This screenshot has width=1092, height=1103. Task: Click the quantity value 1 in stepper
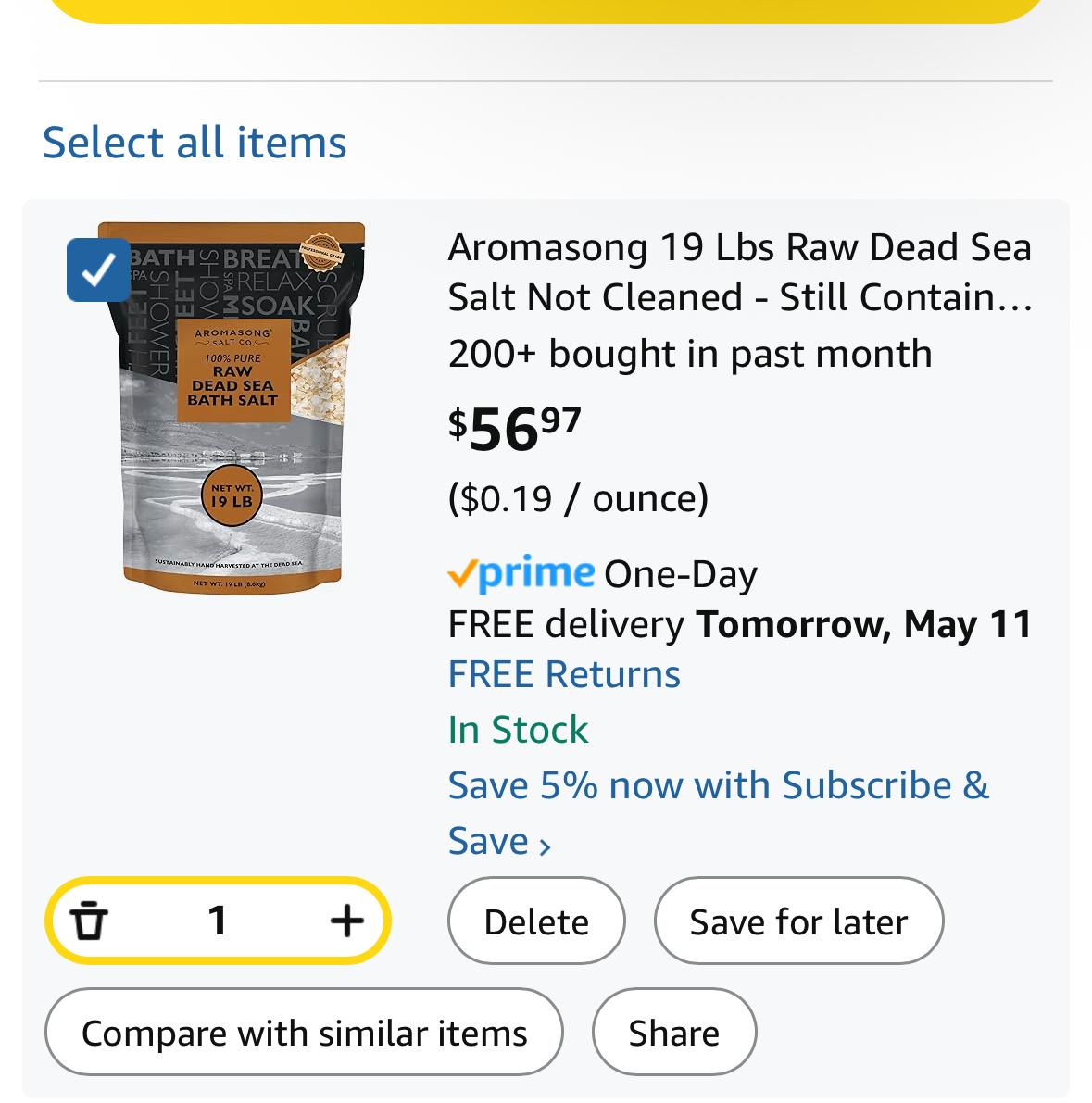[x=218, y=921]
